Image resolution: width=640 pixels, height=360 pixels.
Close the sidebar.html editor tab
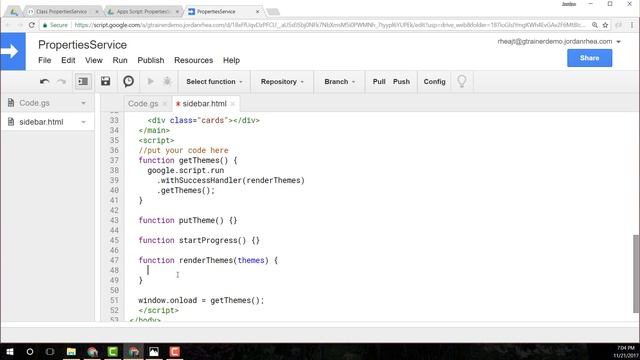(233, 104)
